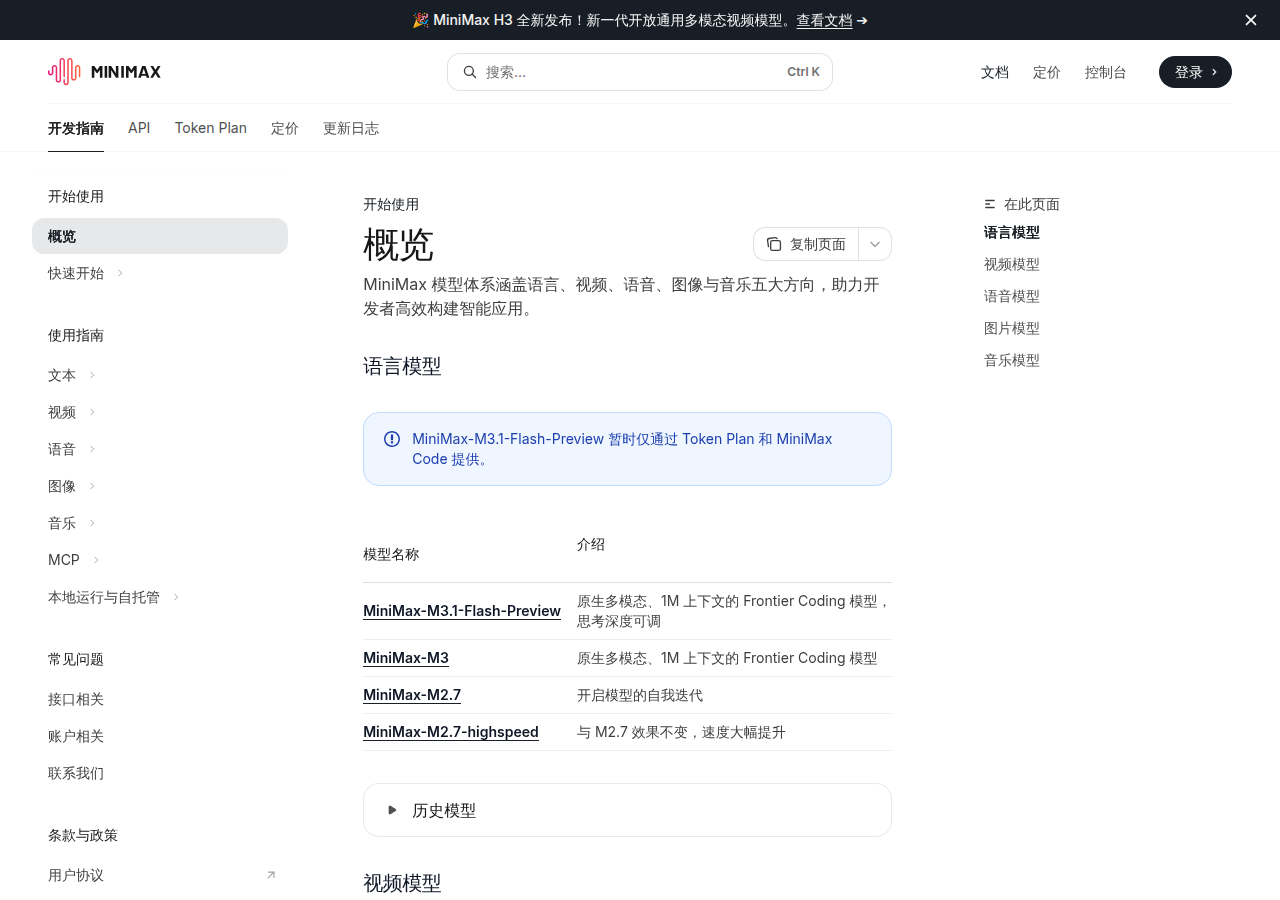Screen dimensions: 1280x900
Task: Open the 定价 tab below the logo
Action: pyautogui.click(x=285, y=128)
